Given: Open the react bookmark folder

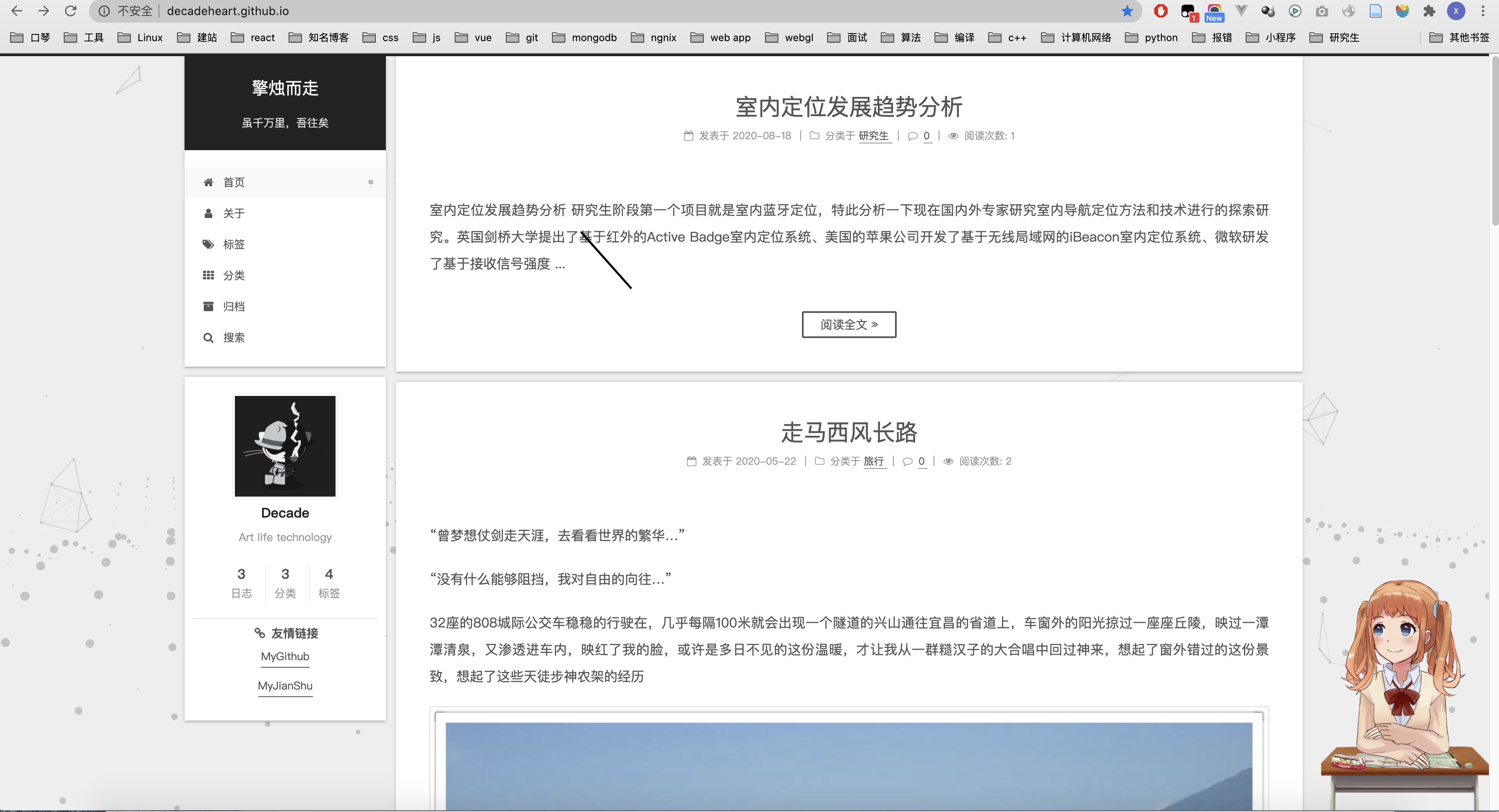Looking at the screenshot, I should pos(252,37).
